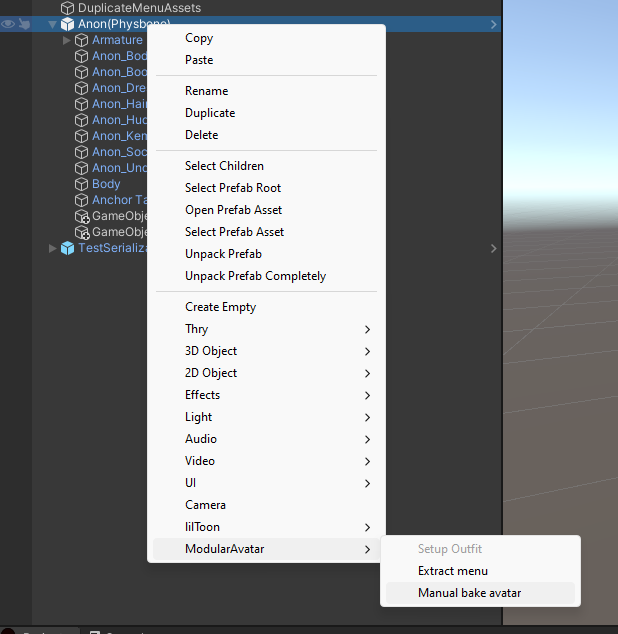The height and width of the screenshot is (634, 618).
Task: Choose Select Children menu entry
Action: (266, 166)
